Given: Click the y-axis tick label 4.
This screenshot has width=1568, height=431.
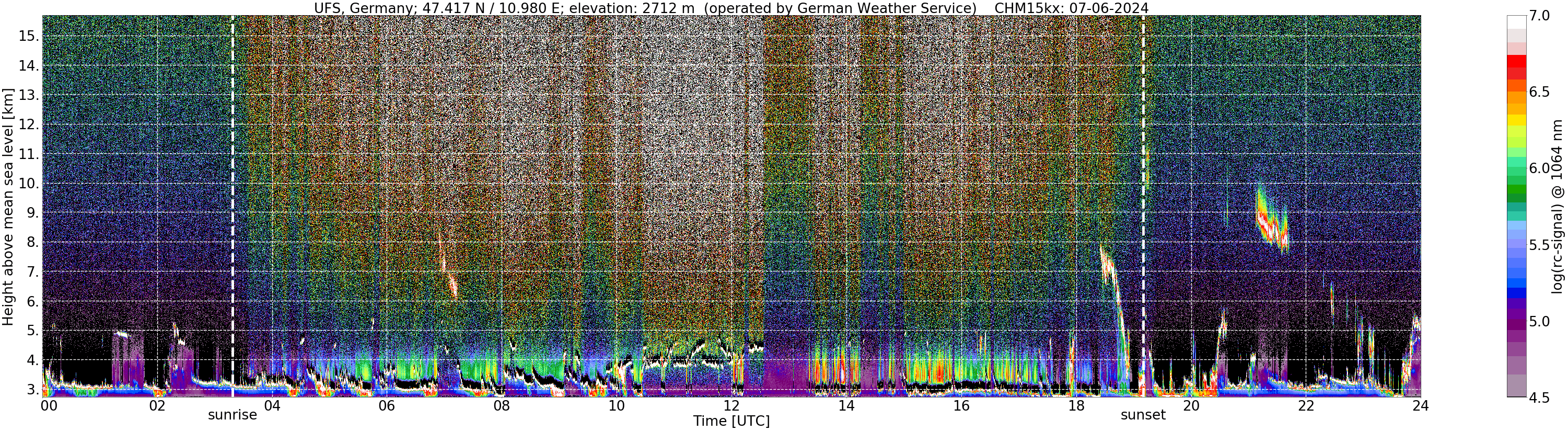Looking at the screenshot, I should [x=33, y=360].
